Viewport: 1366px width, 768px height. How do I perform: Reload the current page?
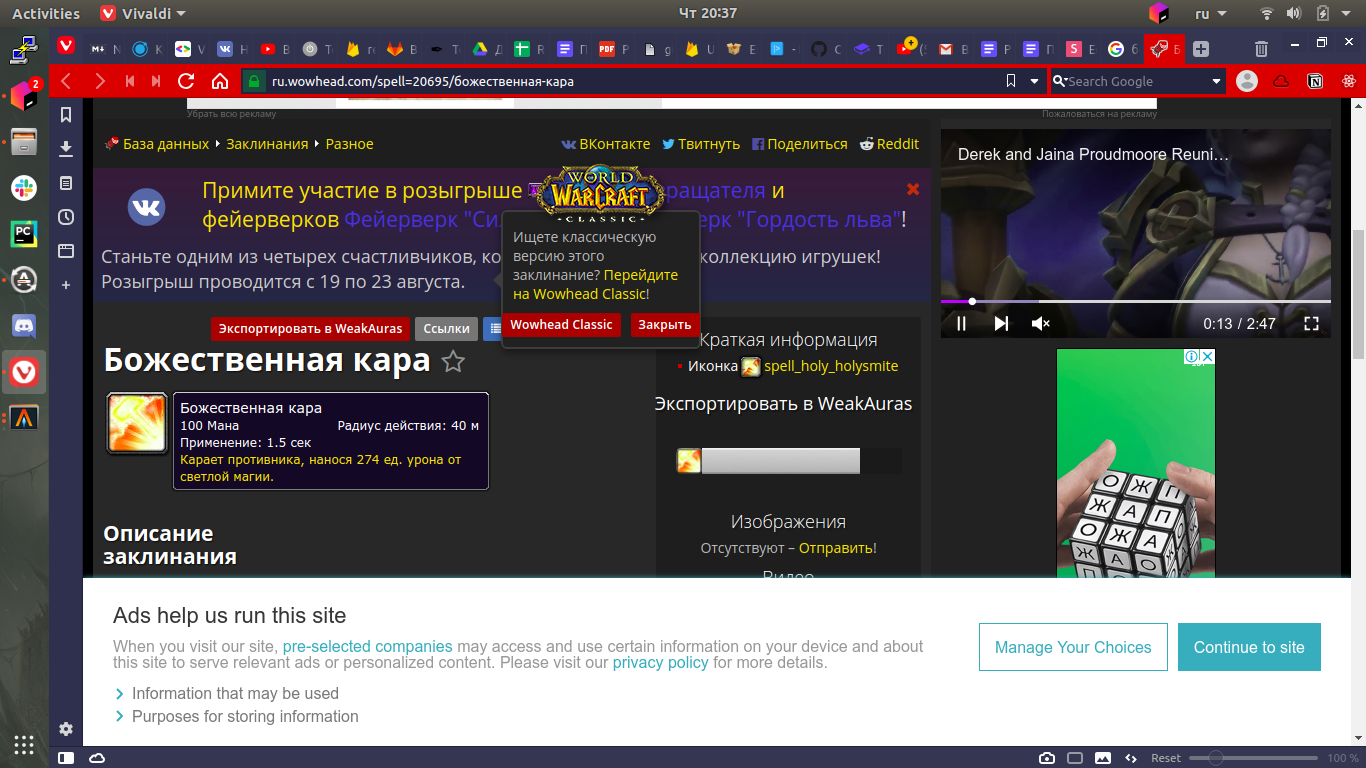186,81
